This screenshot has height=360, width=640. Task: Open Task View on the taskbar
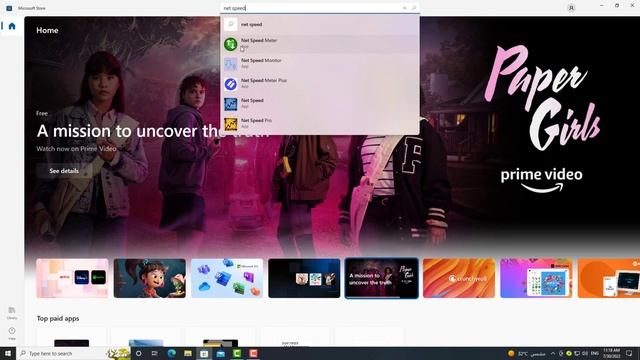(155, 353)
